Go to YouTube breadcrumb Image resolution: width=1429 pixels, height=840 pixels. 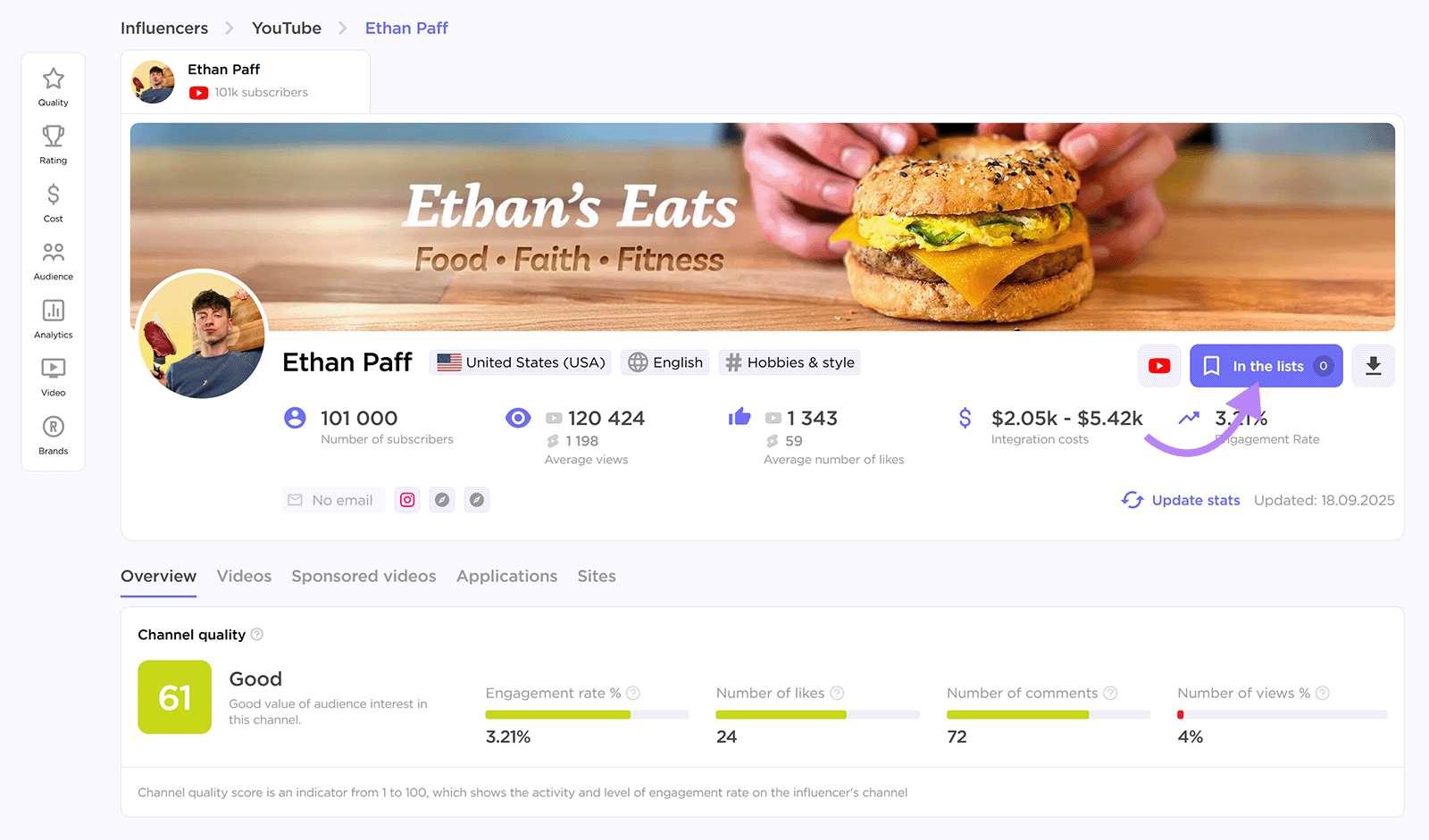(287, 29)
